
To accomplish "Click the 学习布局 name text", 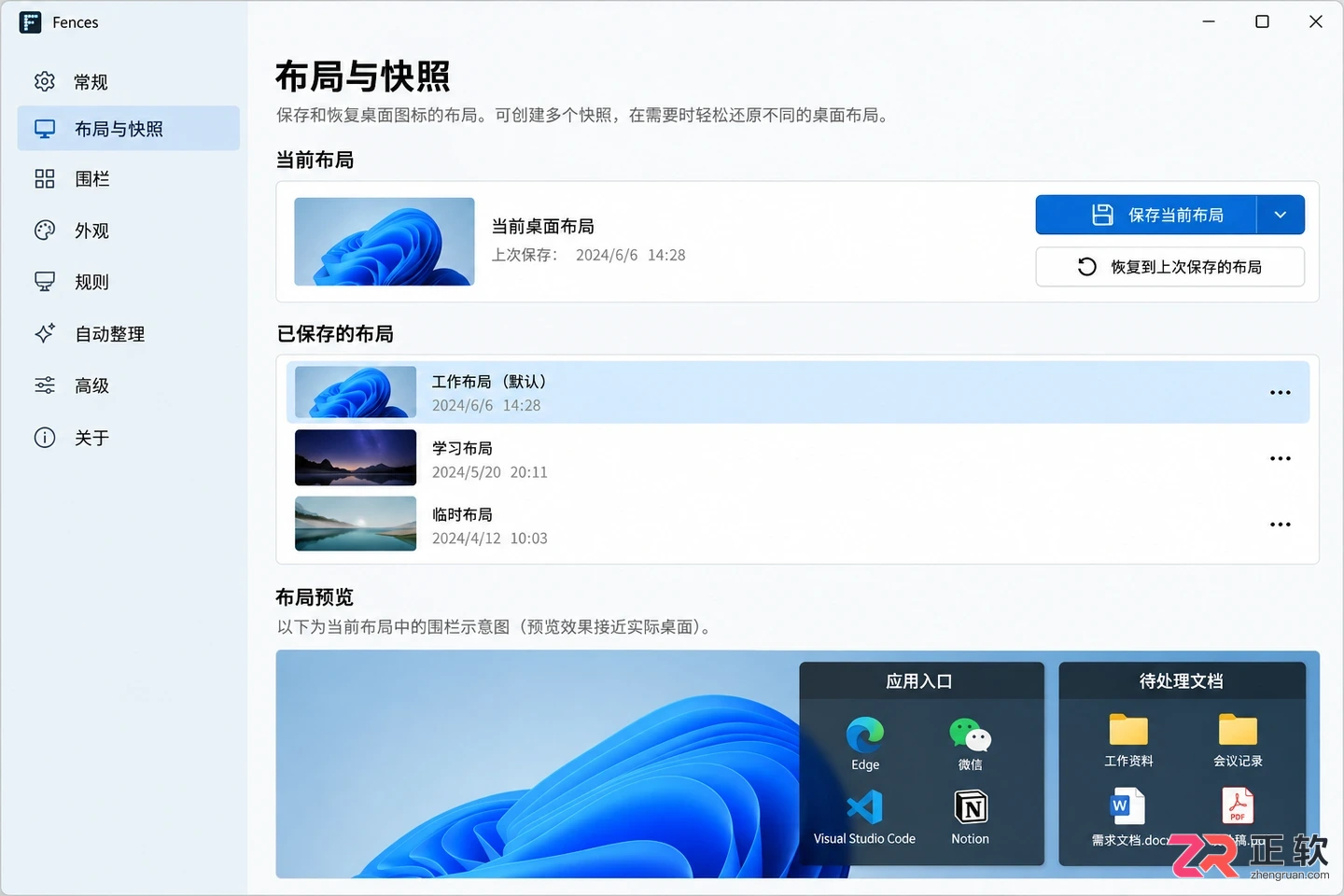I will point(462,449).
